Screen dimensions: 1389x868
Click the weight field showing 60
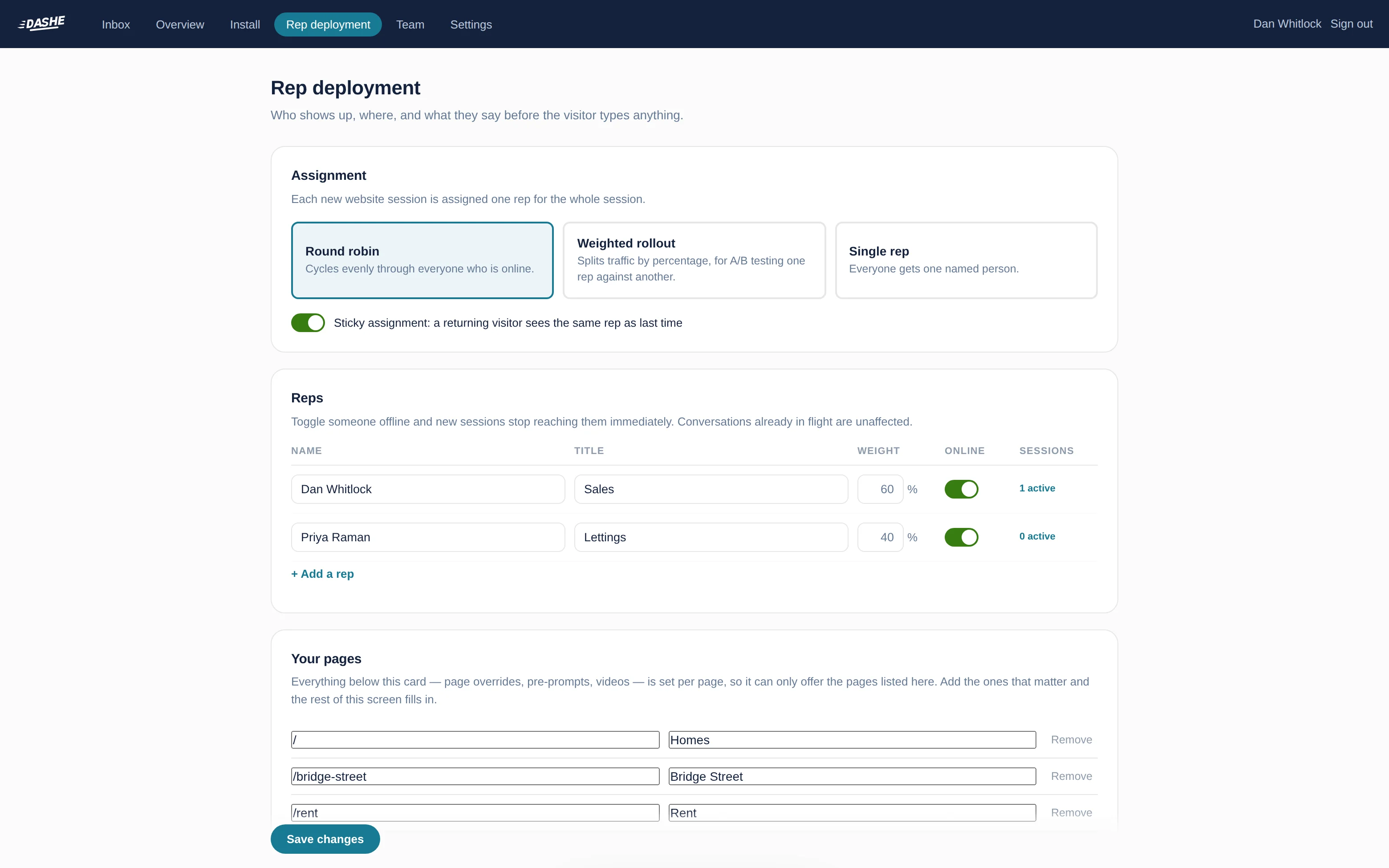point(880,489)
